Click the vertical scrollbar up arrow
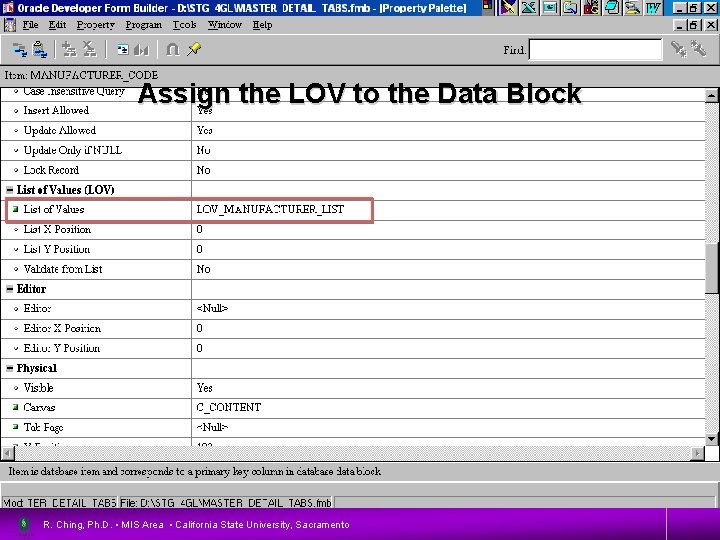Screen dimensions: 720x540 coord(711,96)
